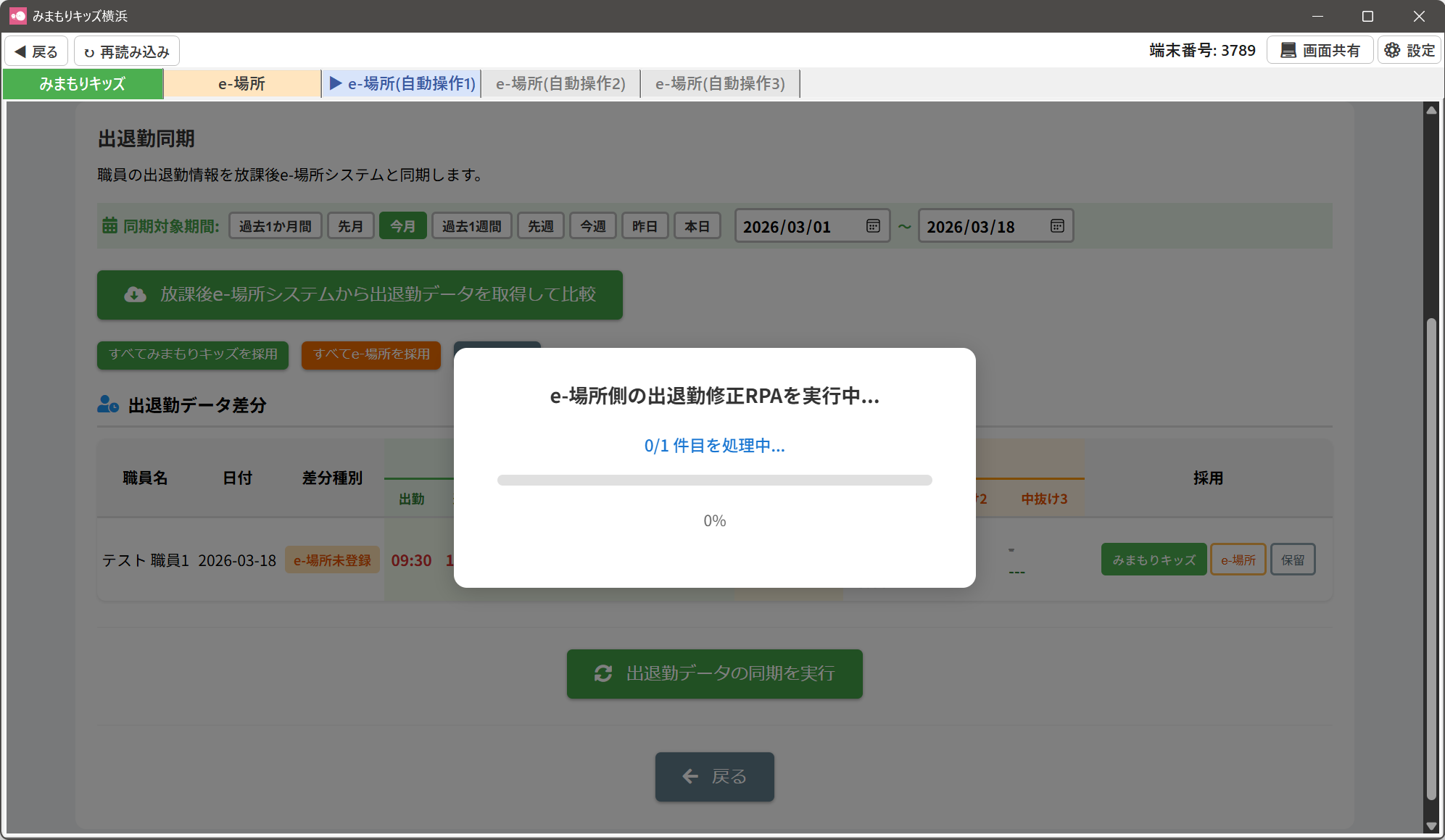The height and width of the screenshot is (840, 1445).
Task: Click the 保留 button in the row
Action: (1292, 560)
